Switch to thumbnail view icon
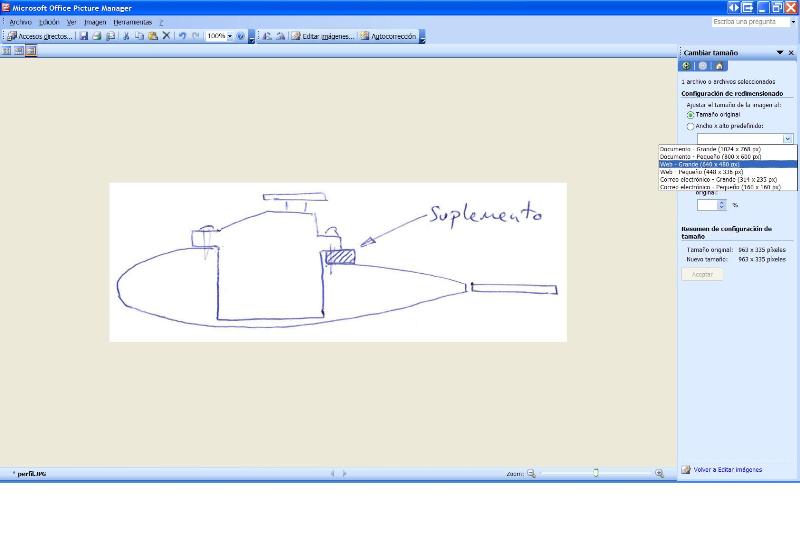Screen dimensions: 800x547 click(6, 50)
